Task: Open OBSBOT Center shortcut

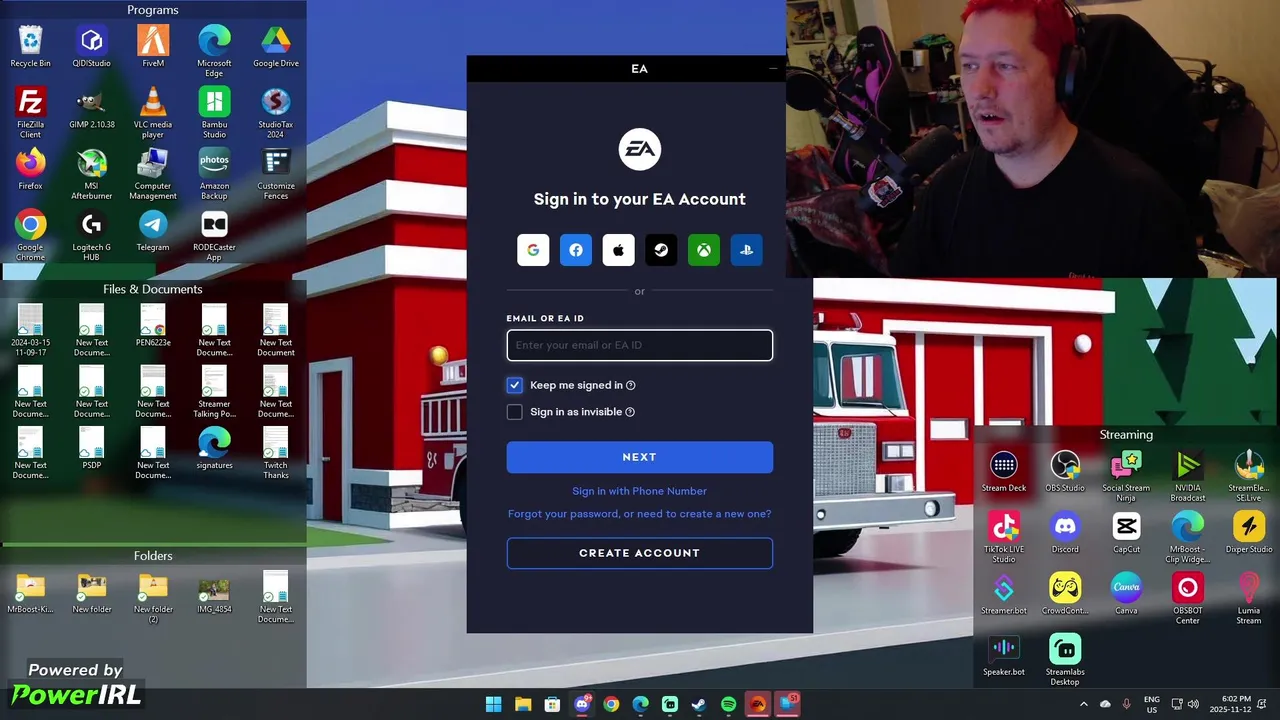Action: [x=1188, y=598]
